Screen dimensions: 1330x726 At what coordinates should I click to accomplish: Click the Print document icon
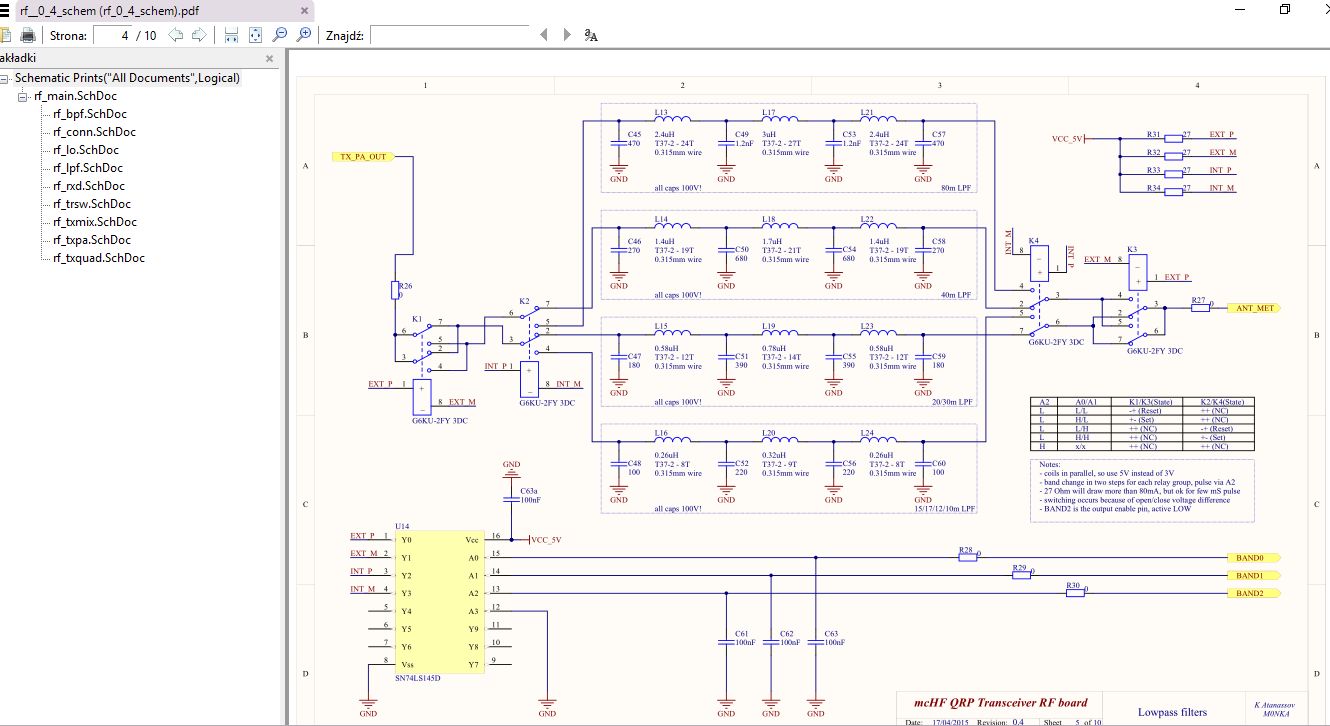[x=29, y=35]
